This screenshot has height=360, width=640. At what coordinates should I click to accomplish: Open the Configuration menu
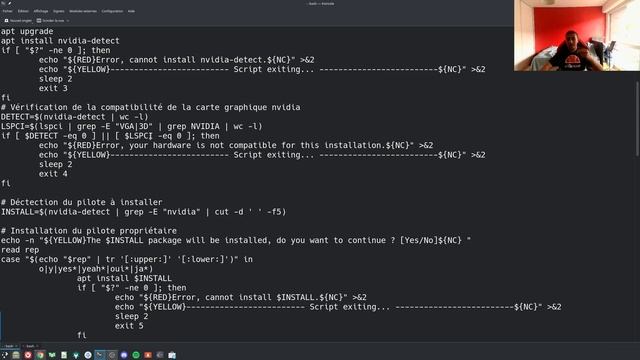(112, 11)
